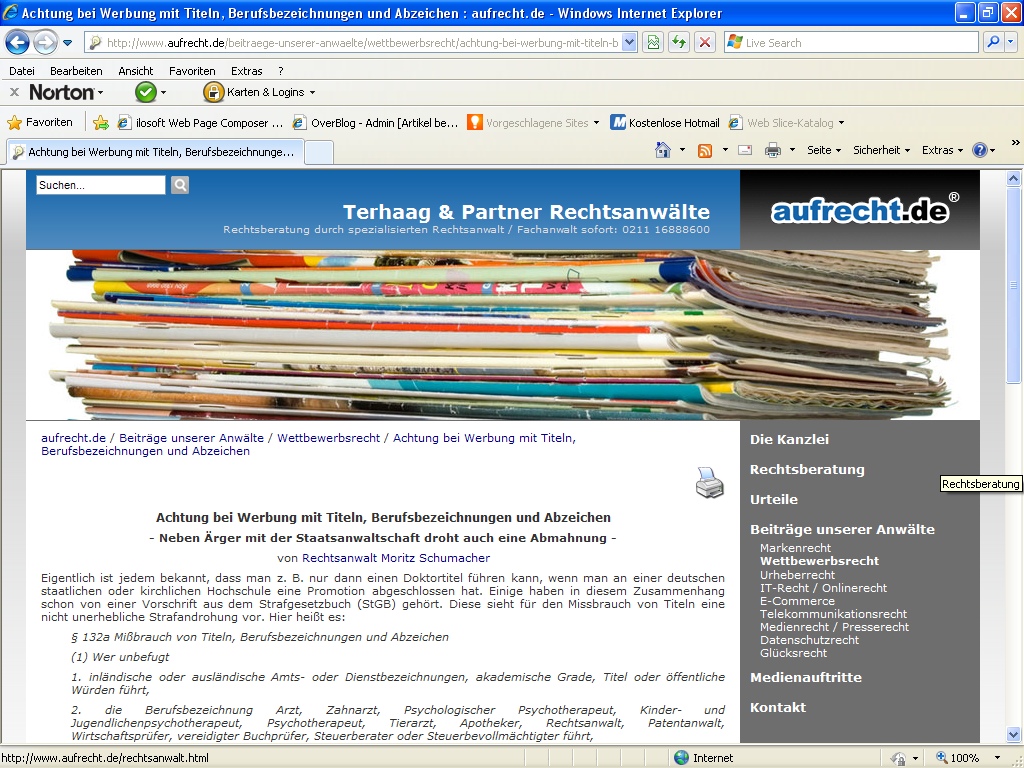Image resolution: width=1024 pixels, height=768 pixels.
Task: Click the Read Mail envelope icon
Action: [x=744, y=150]
